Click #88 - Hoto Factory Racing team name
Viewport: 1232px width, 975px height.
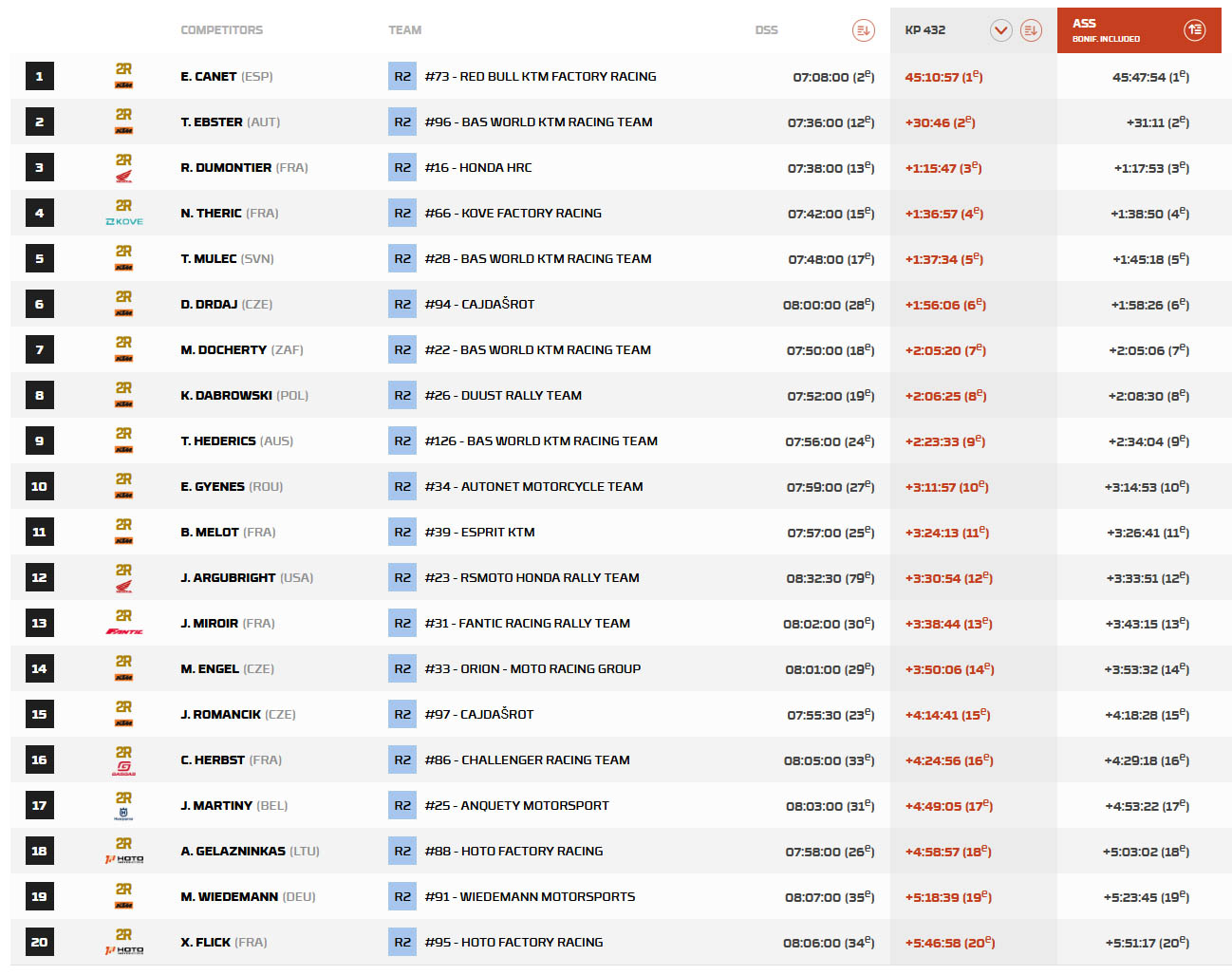tap(513, 852)
